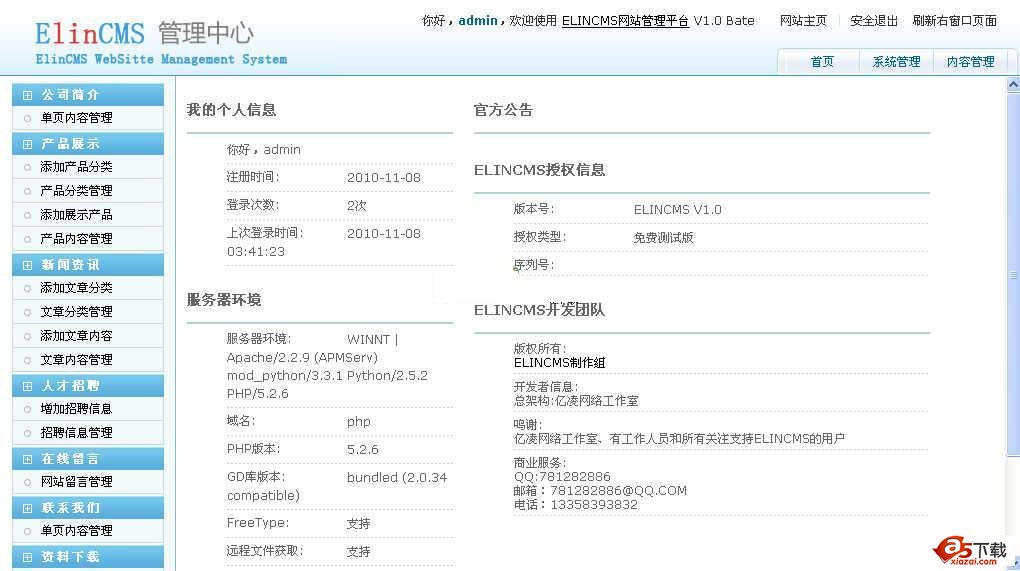Open ELINCMS网站管理平台 header link

point(625,21)
